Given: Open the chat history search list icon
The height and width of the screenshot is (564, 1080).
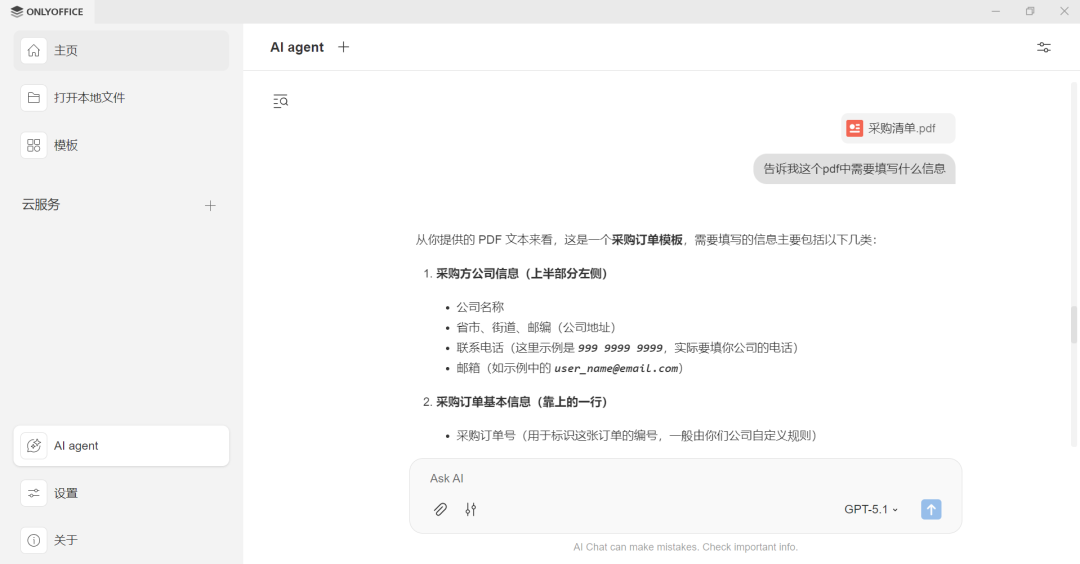Looking at the screenshot, I should coord(280,101).
